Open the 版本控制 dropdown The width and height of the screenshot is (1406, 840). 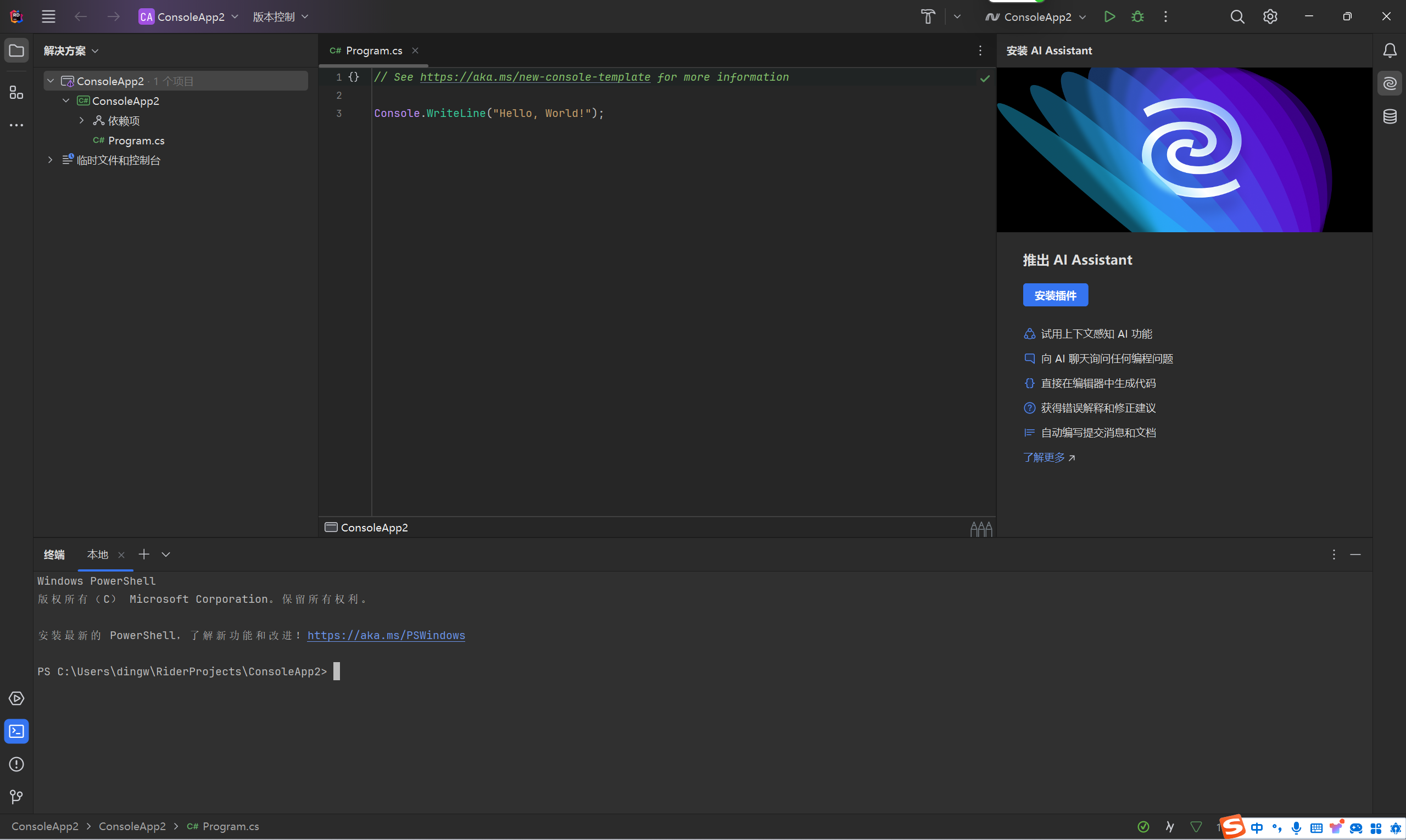coord(280,17)
